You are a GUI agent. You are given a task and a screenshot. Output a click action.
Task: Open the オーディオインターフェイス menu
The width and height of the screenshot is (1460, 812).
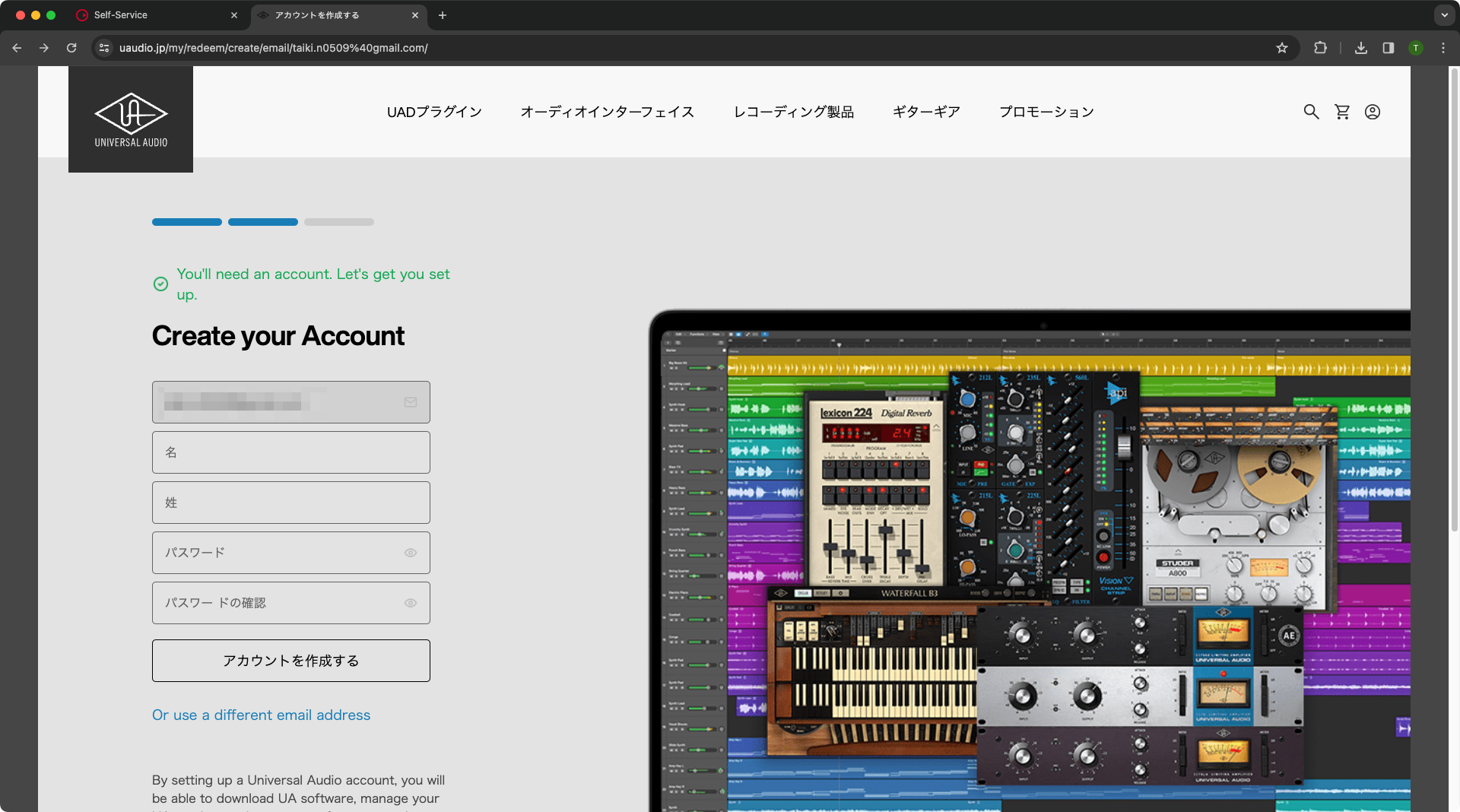pyautogui.click(x=607, y=112)
